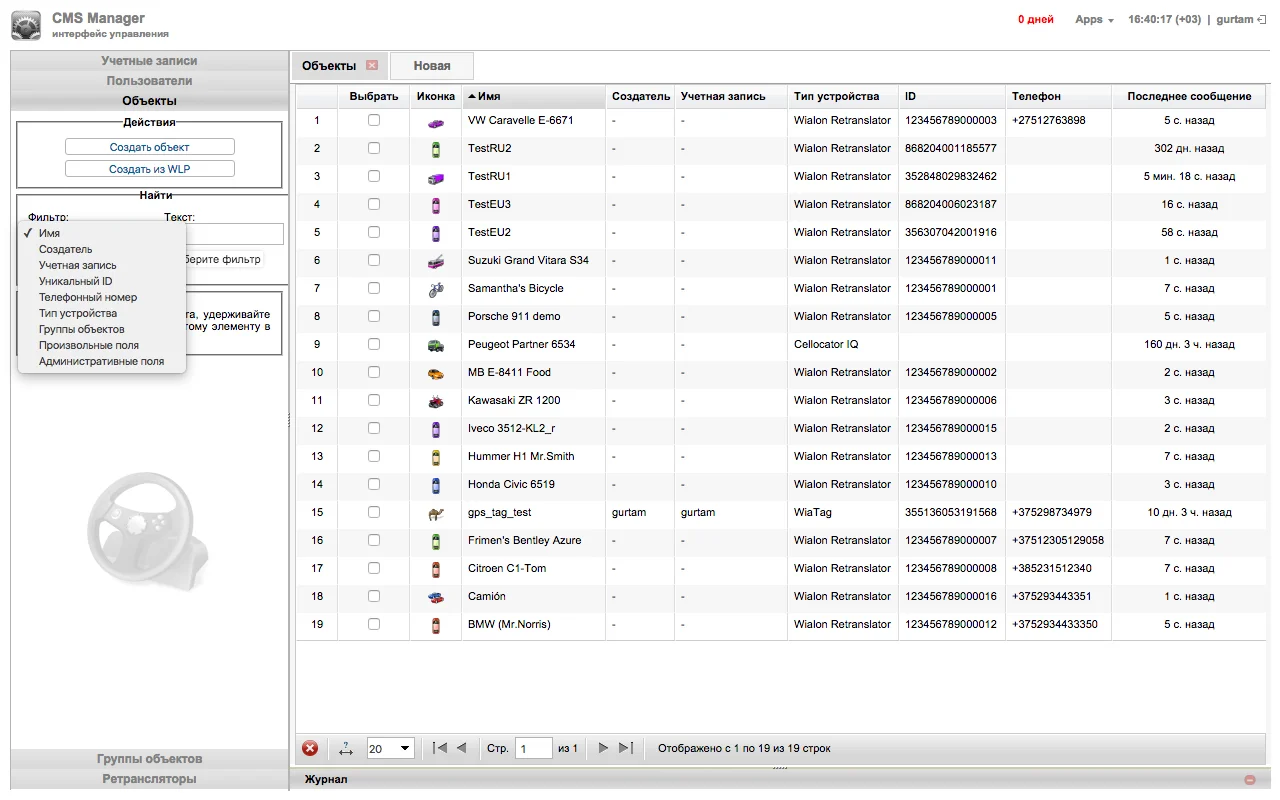Click the Создать объект button
The height and width of the screenshot is (800, 1280).
pos(150,147)
